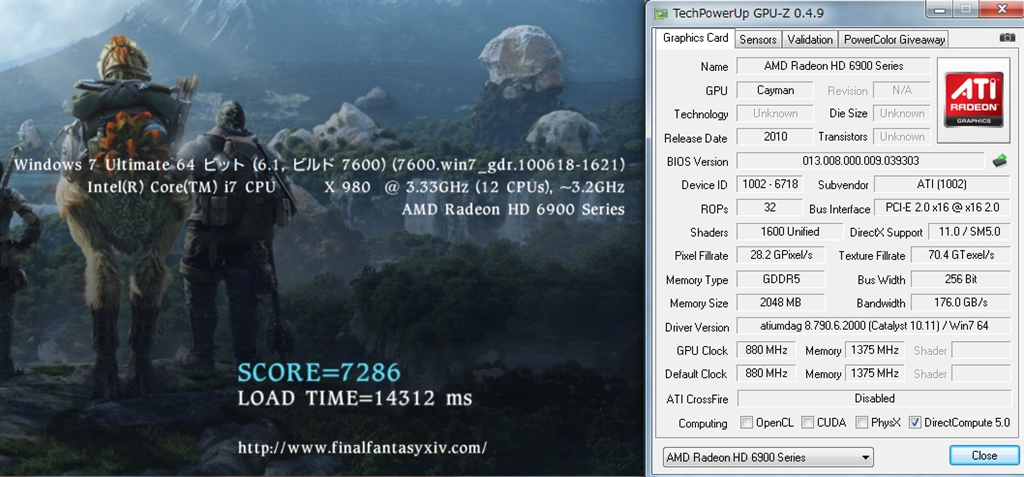Click the Driver Version label

click(697, 327)
